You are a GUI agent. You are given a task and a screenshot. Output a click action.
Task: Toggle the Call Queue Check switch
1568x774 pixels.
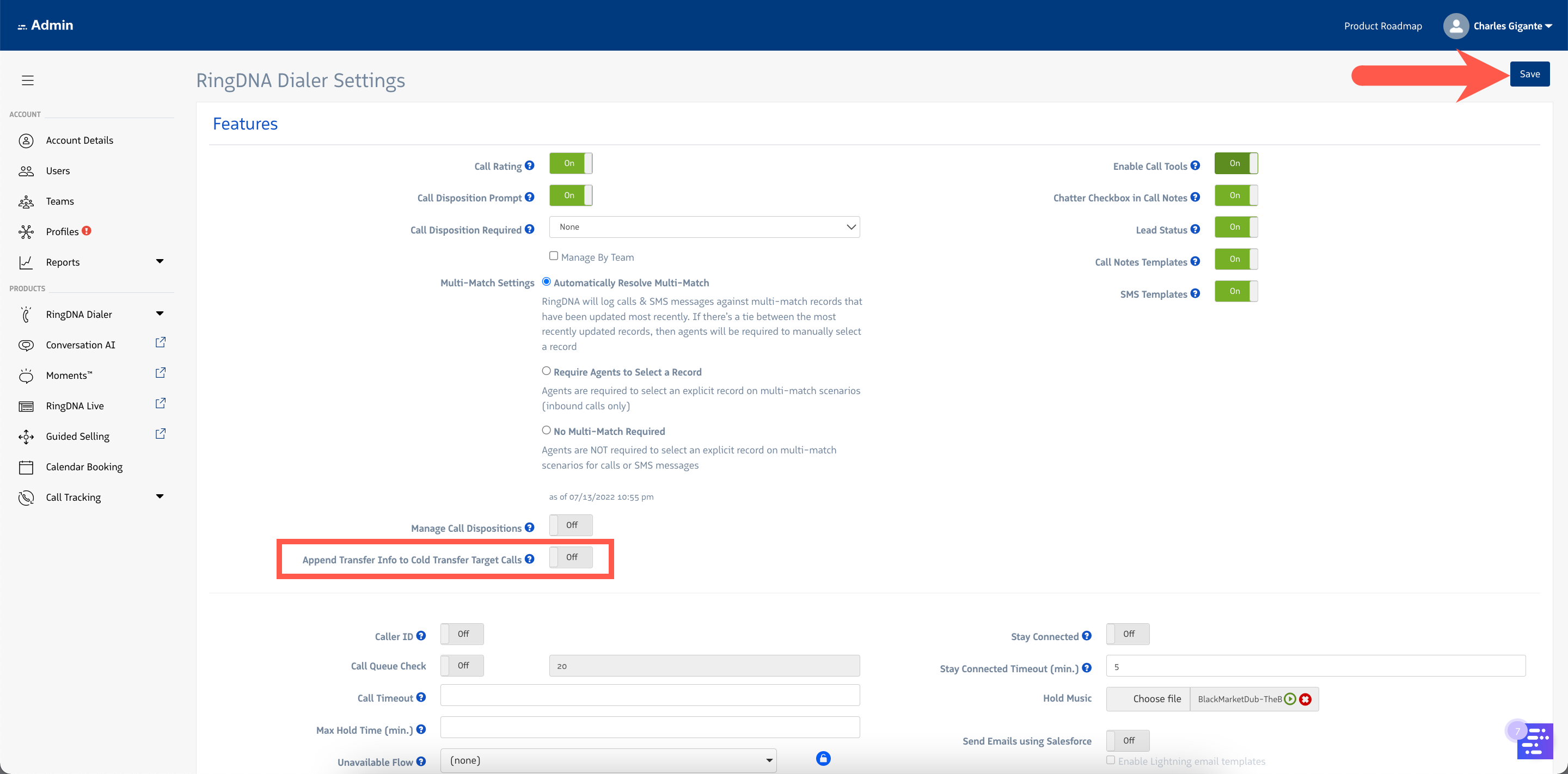[x=462, y=666]
